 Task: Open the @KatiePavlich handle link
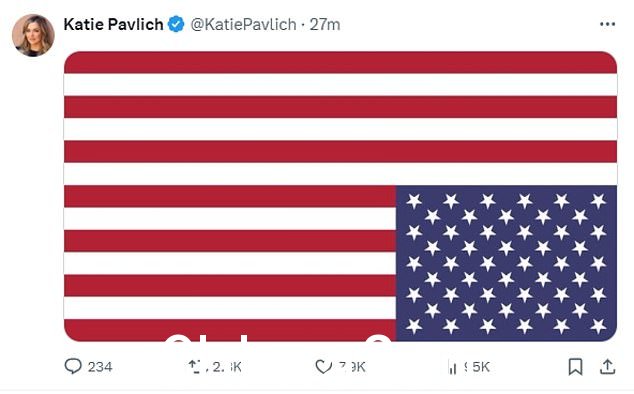243,25
